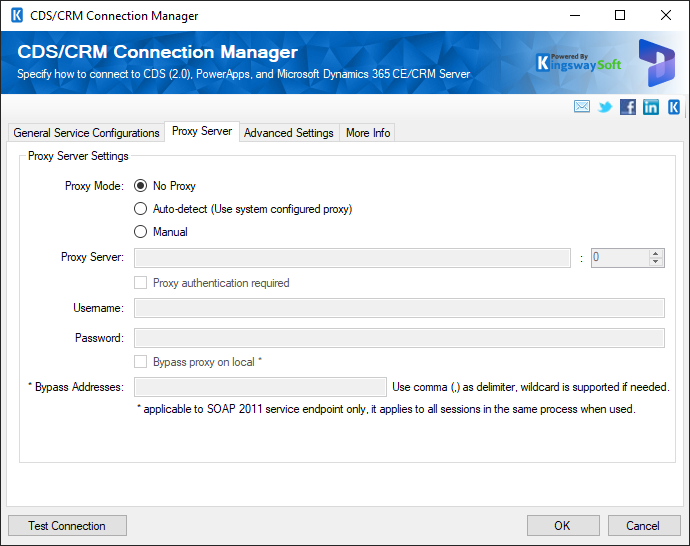Click the app icon in title bar

pos(17,15)
